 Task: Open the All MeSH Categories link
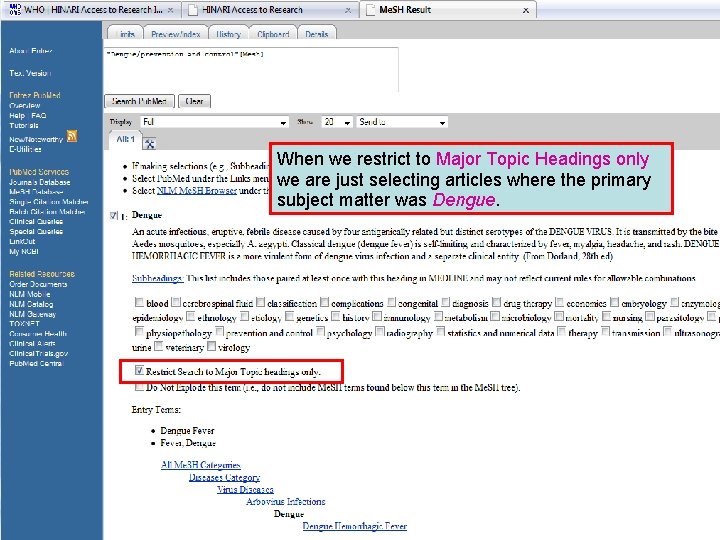pos(201,465)
